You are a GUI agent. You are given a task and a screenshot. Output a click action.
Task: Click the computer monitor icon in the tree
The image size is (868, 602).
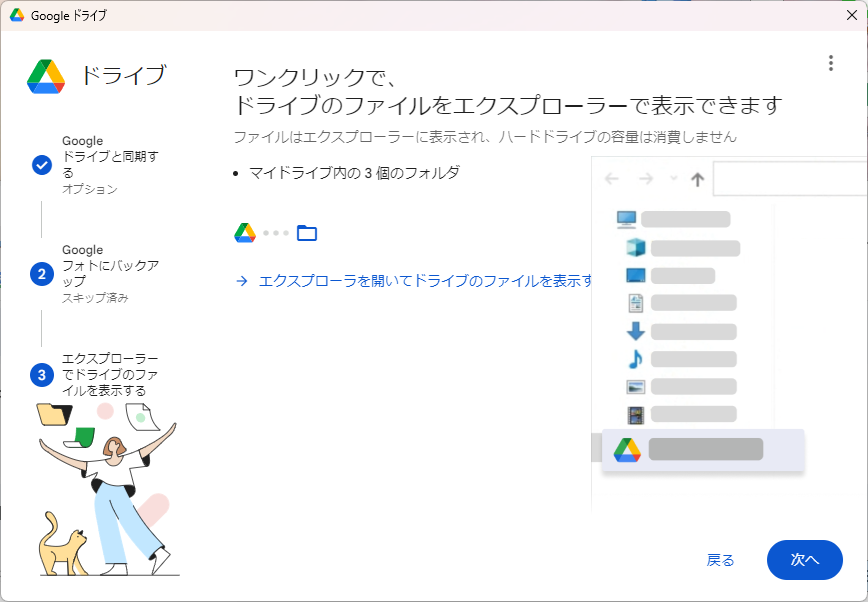point(626,219)
